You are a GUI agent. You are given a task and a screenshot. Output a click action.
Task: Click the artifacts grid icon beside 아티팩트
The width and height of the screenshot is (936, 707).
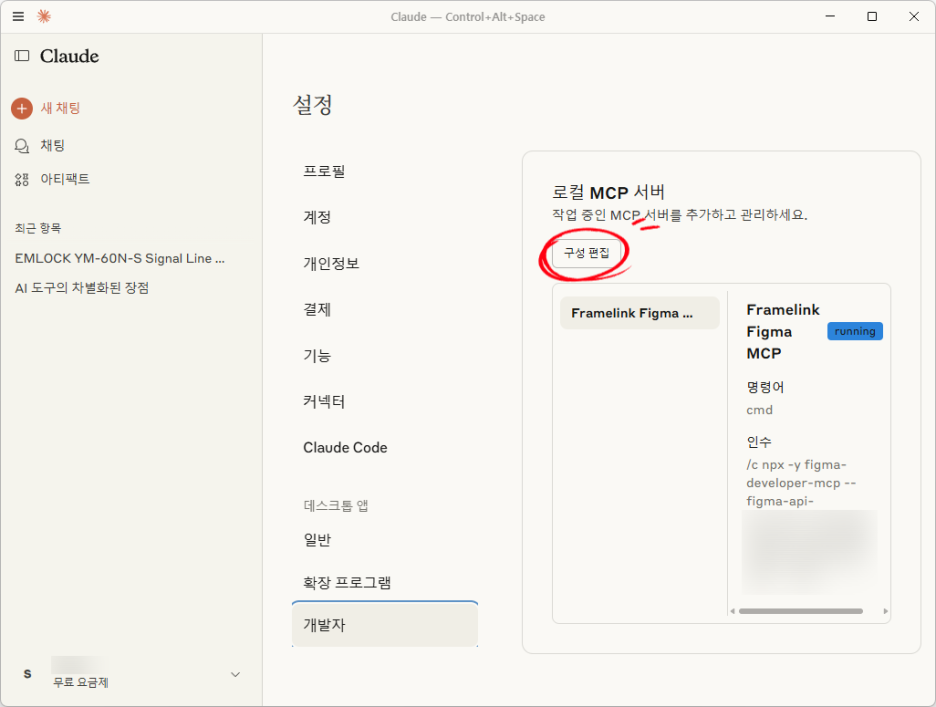tap(22, 179)
